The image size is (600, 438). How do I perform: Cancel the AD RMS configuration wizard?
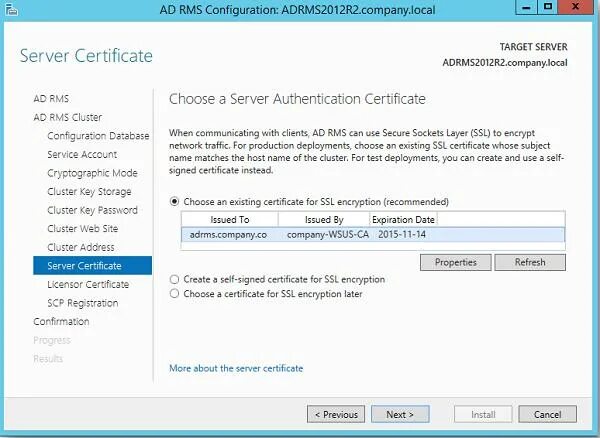548,414
